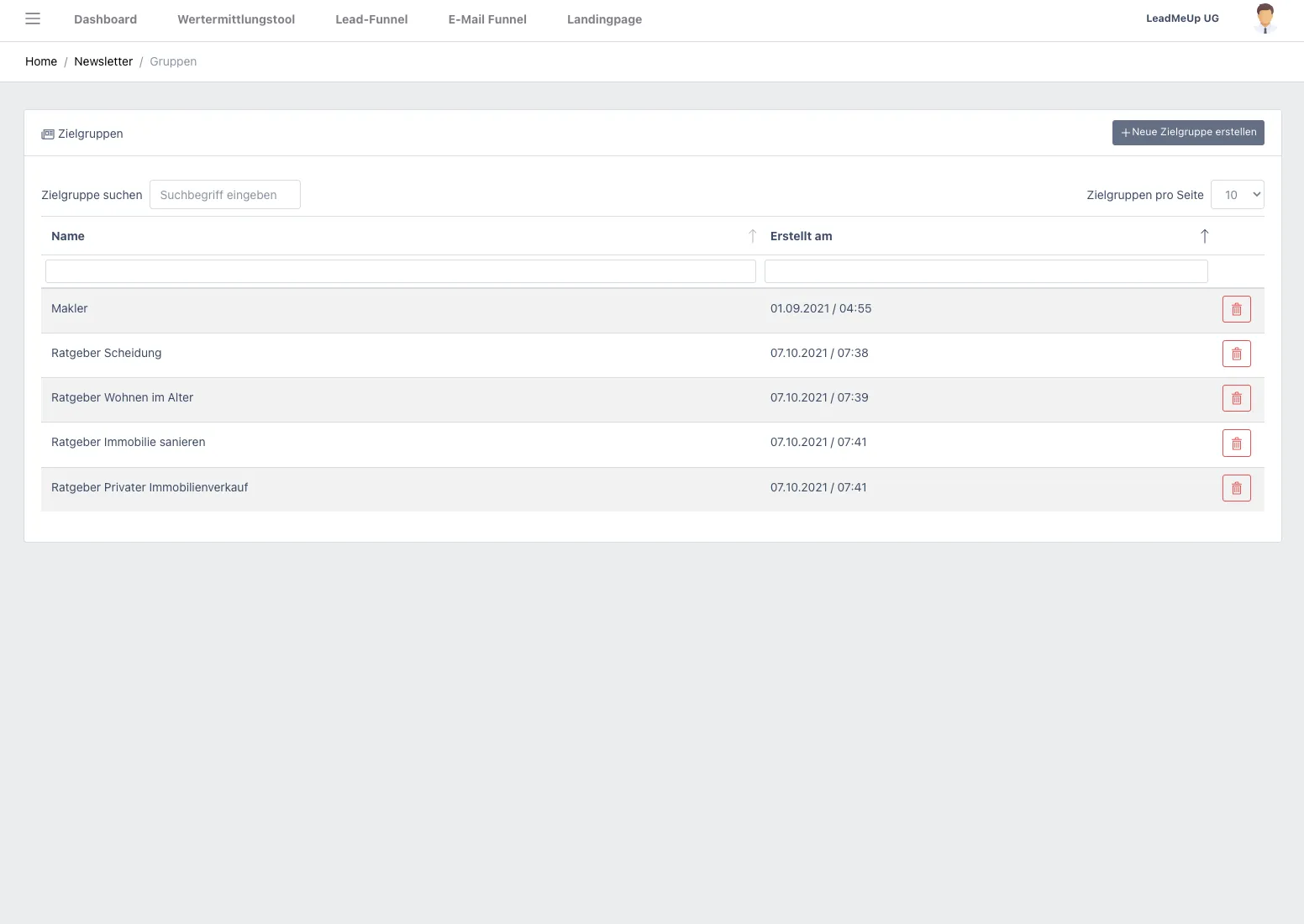Viewport: 1304px width, 924px height.
Task: Click the Name column filter field
Action: (400, 271)
